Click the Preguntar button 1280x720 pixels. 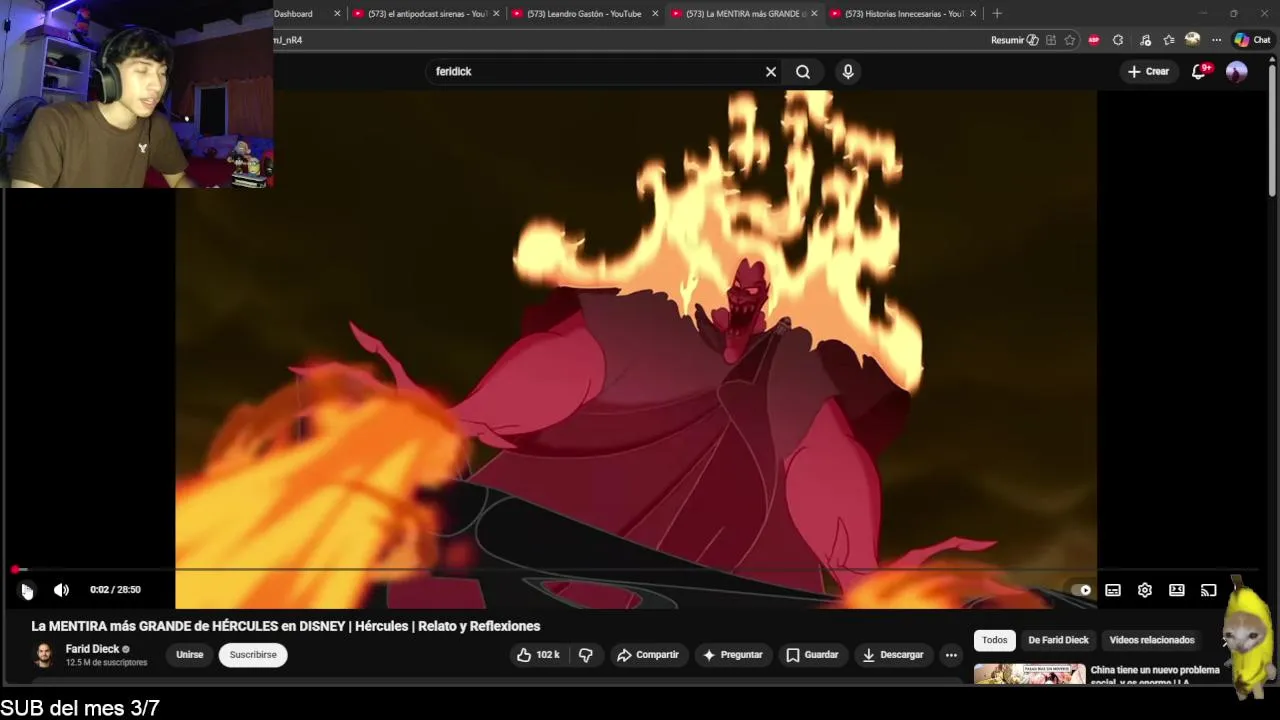[x=733, y=655]
